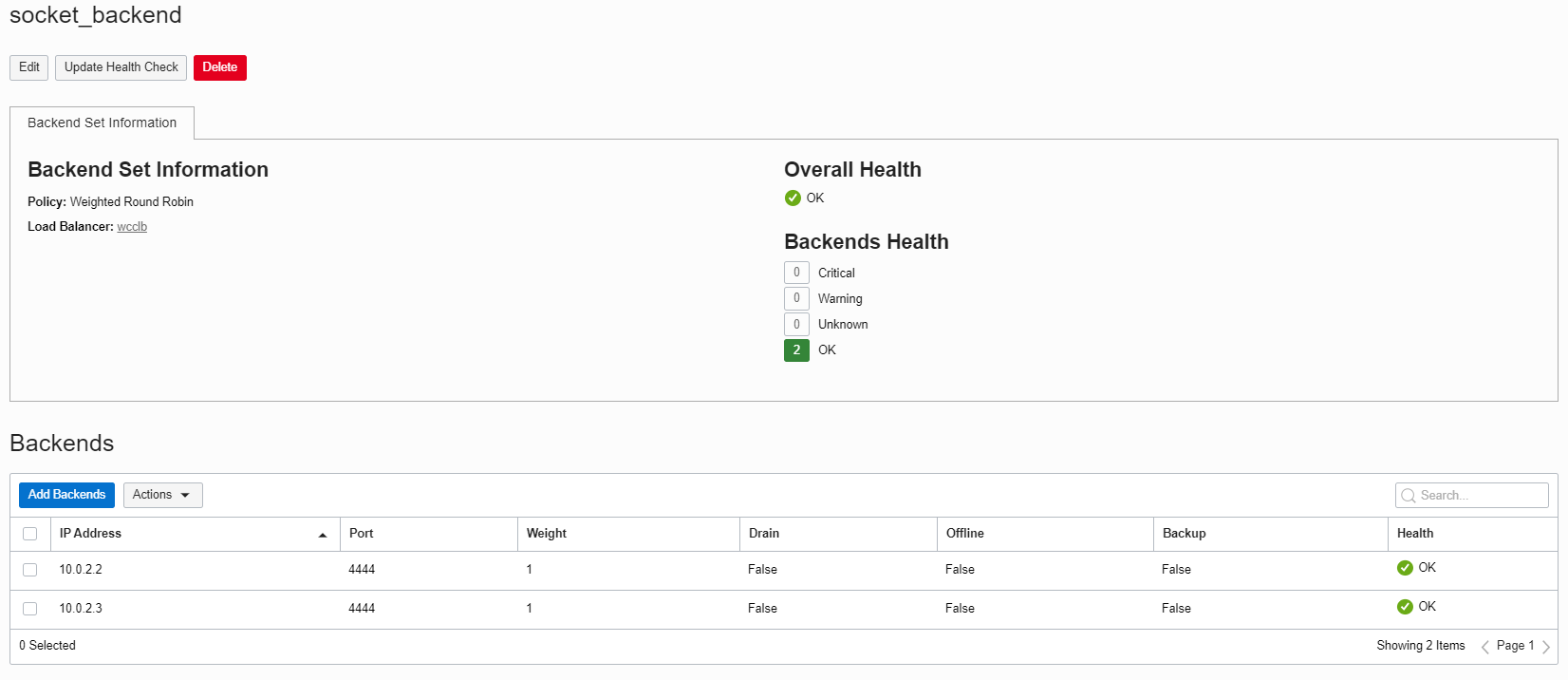1568x680 pixels.
Task: Focus the backends Search field
Action: pos(1471,496)
